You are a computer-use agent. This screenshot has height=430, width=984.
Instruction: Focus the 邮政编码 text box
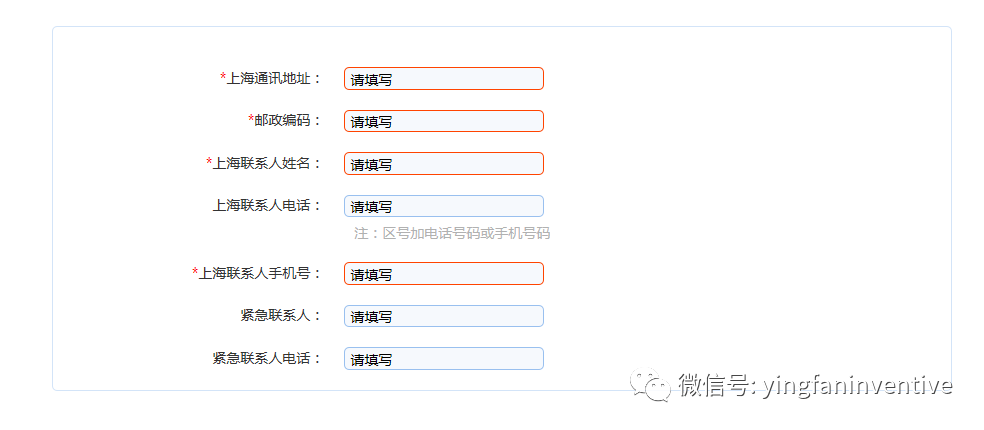[443, 121]
